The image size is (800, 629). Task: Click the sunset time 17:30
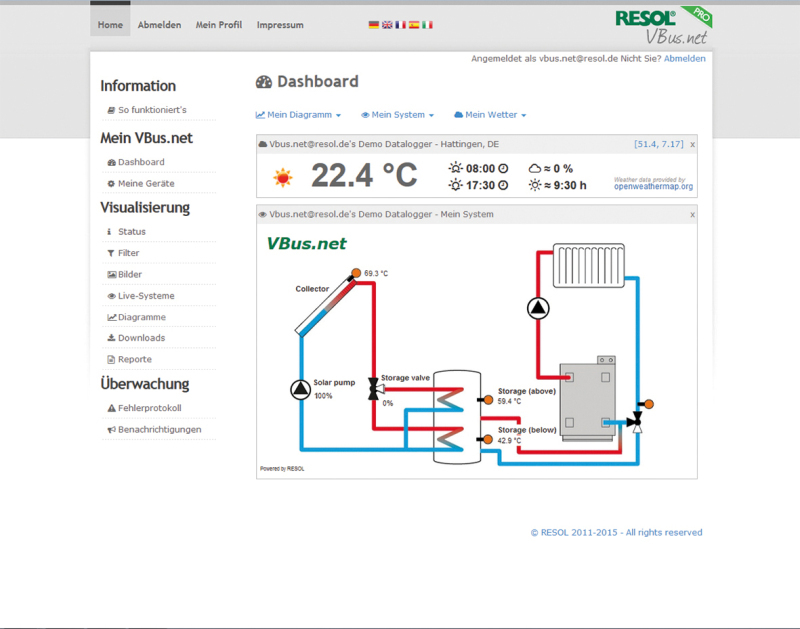click(x=480, y=185)
